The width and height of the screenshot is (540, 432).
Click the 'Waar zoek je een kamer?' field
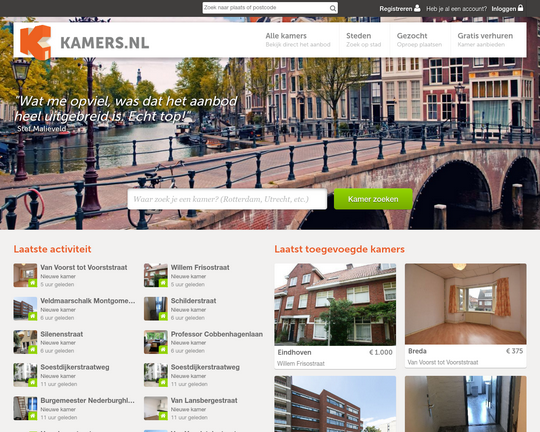coord(227,199)
